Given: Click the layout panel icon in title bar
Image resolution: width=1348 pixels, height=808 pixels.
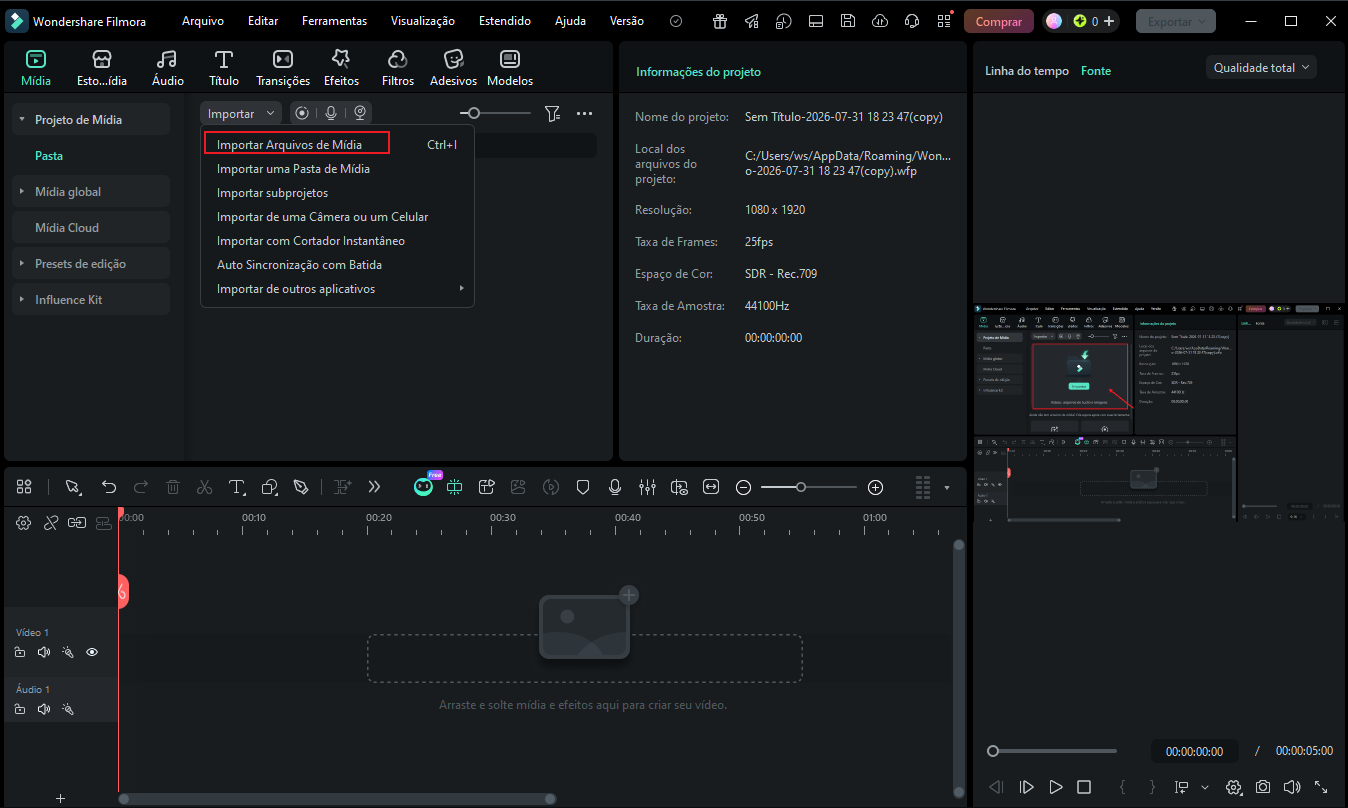Looking at the screenshot, I should (816, 21).
